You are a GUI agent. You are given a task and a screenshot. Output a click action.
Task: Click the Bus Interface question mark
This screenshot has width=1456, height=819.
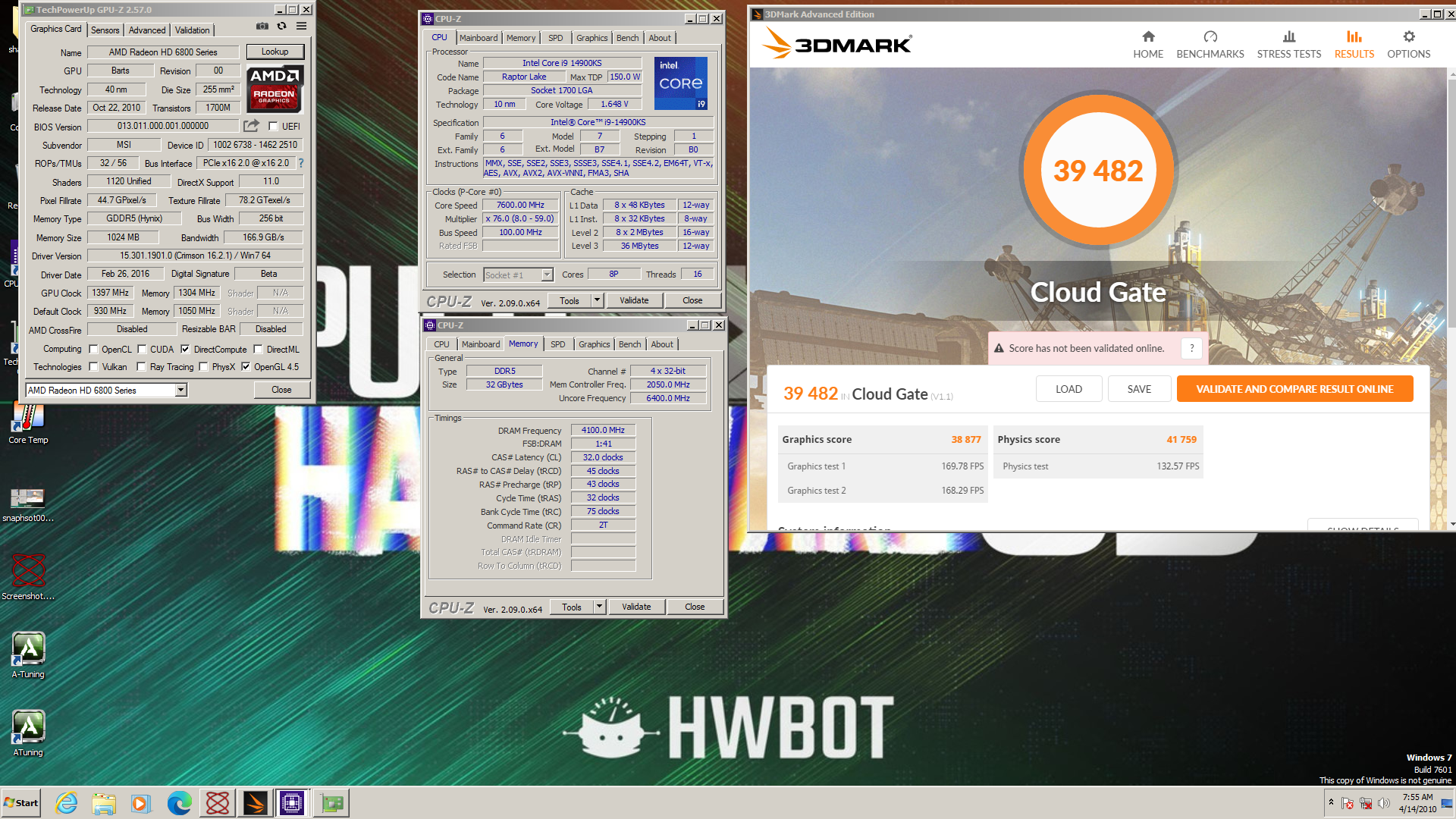(301, 163)
